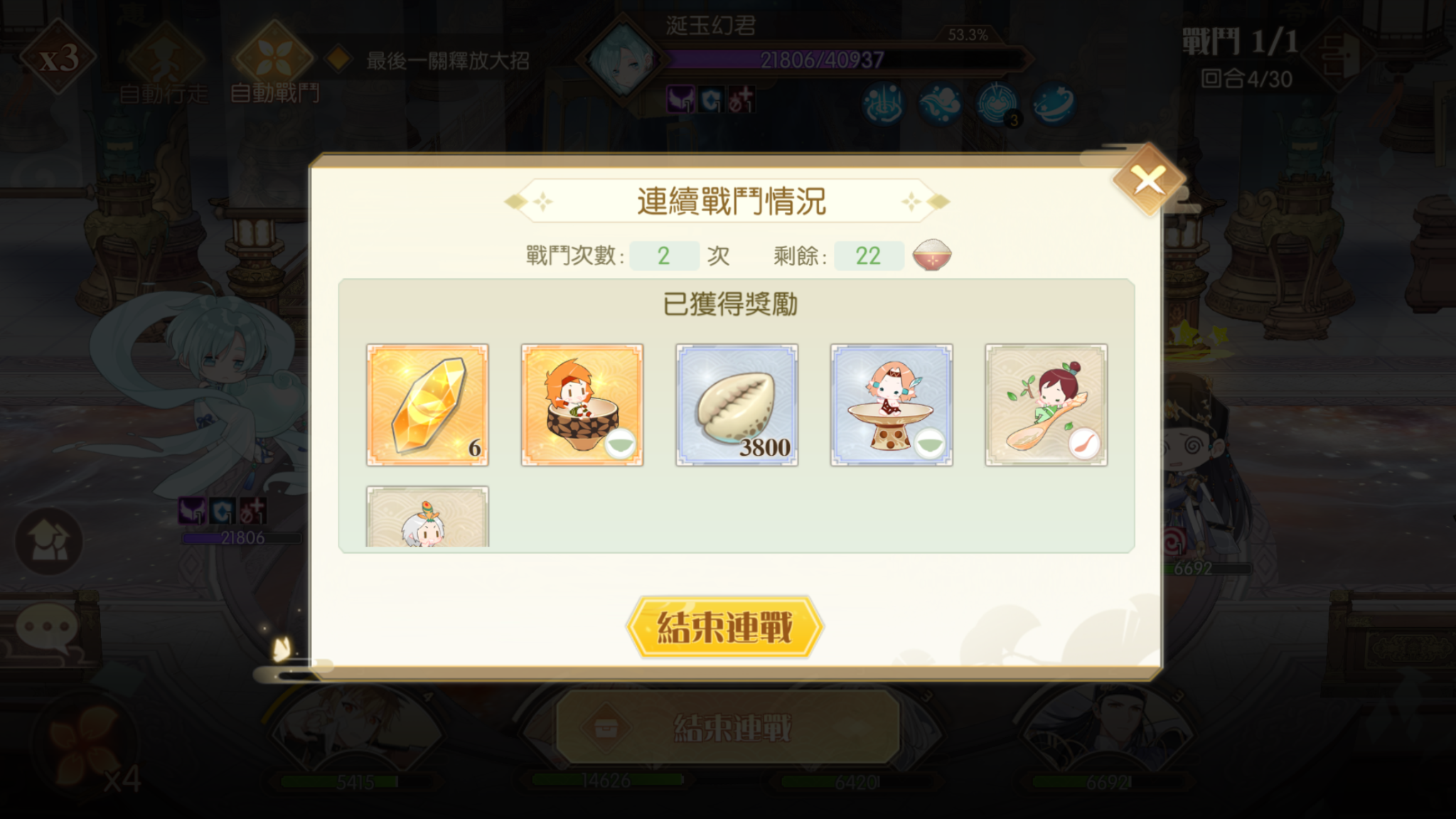Open the chat bubble icon
Image resolution: width=1456 pixels, height=819 pixels.
click(x=47, y=630)
